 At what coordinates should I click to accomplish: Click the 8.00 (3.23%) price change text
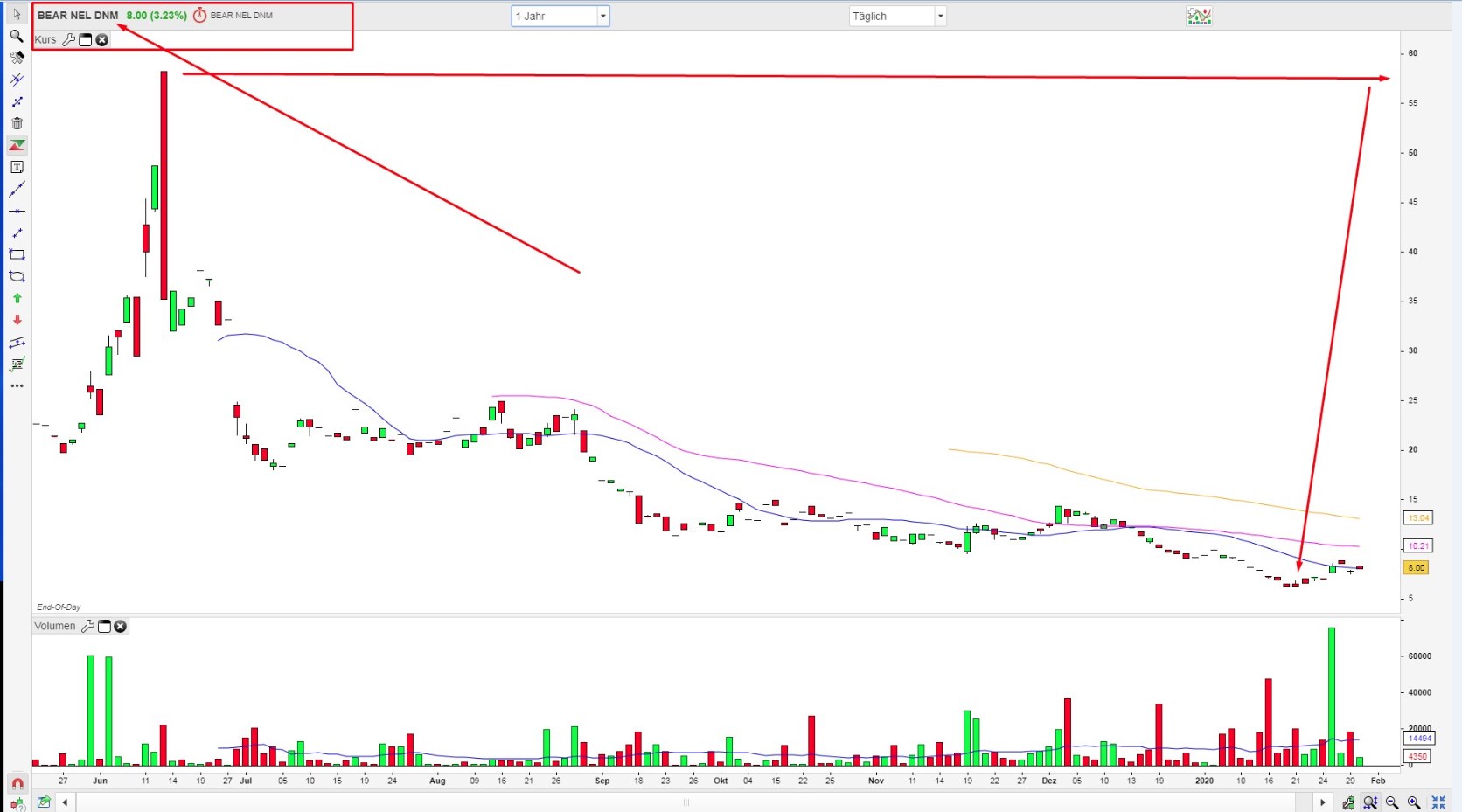click(x=157, y=15)
